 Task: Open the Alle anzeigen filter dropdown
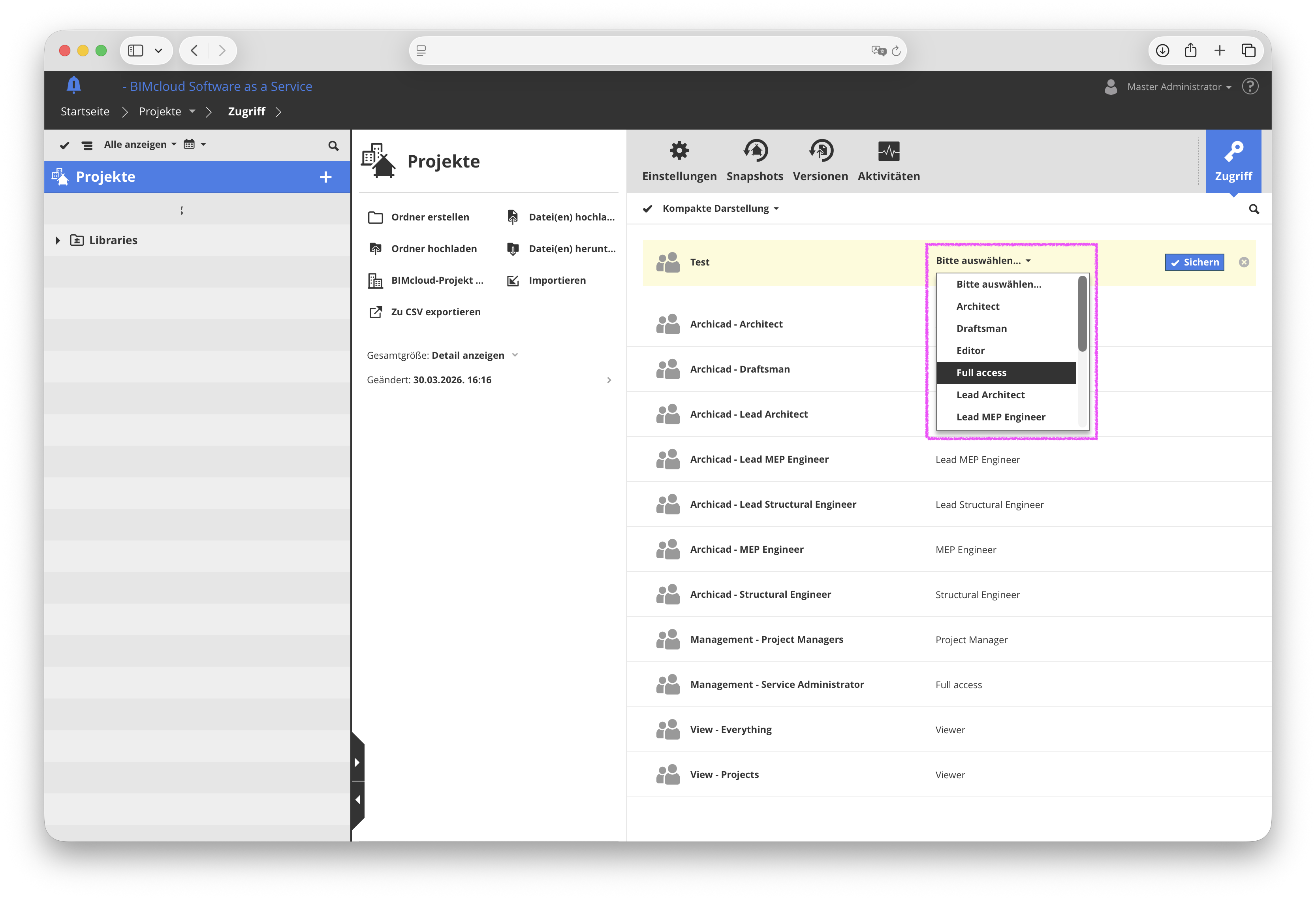tap(140, 145)
